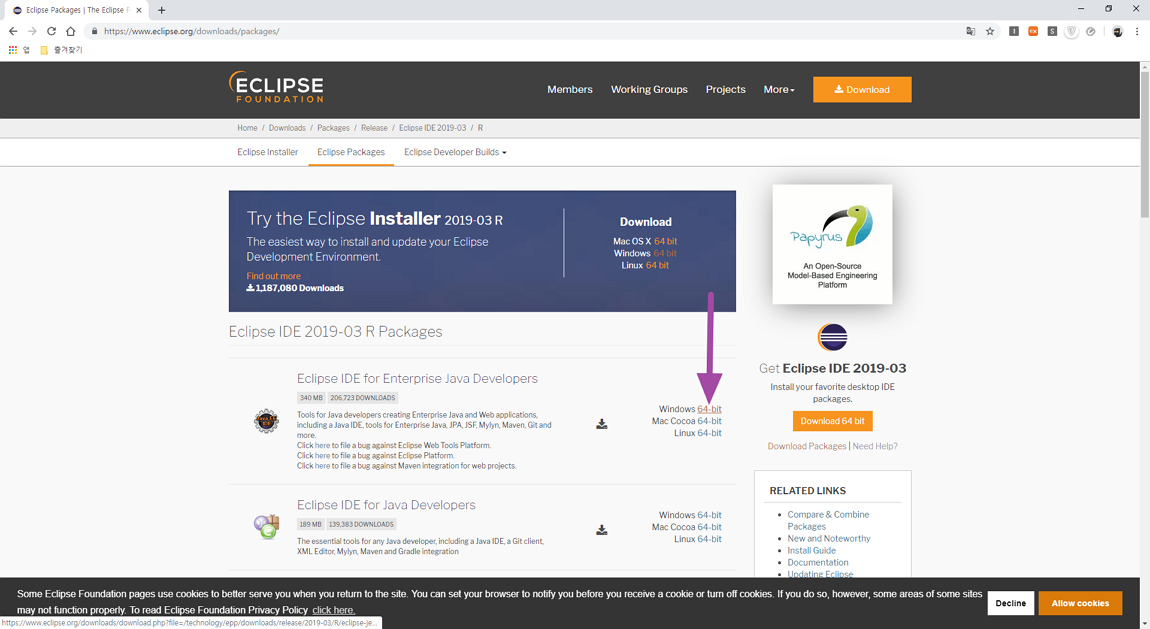Screen dimensions: 1150x629
Task: Open Eclipse IDE for Java Developers title
Action: [387, 504]
